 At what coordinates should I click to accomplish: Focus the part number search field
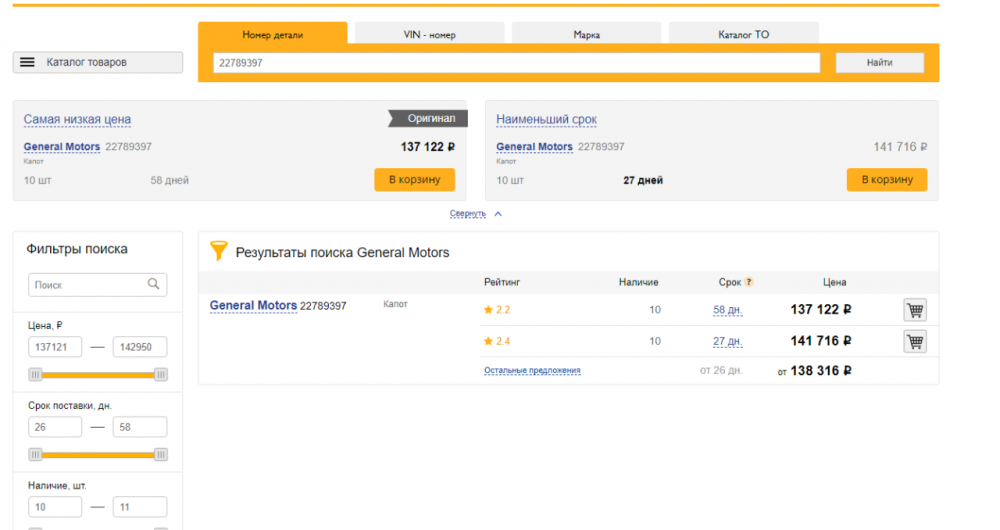click(x=517, y=63)
